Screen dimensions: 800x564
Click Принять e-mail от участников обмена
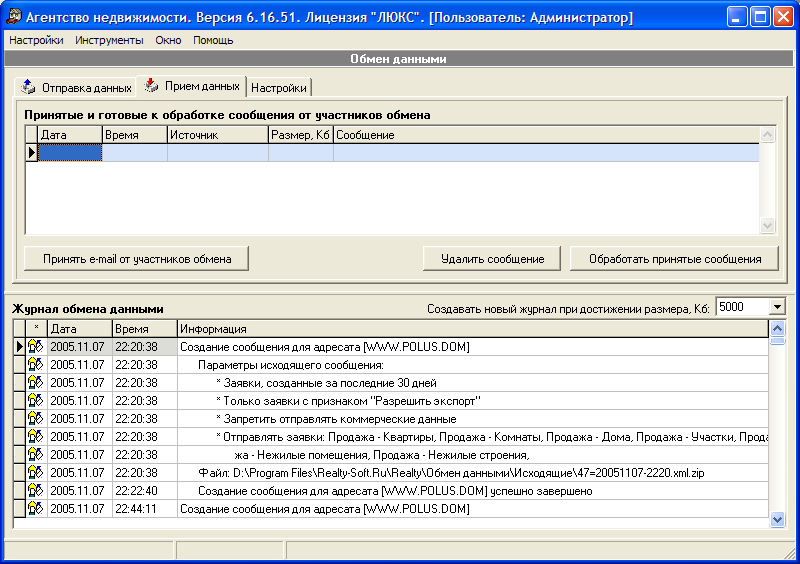click(137, 259)
